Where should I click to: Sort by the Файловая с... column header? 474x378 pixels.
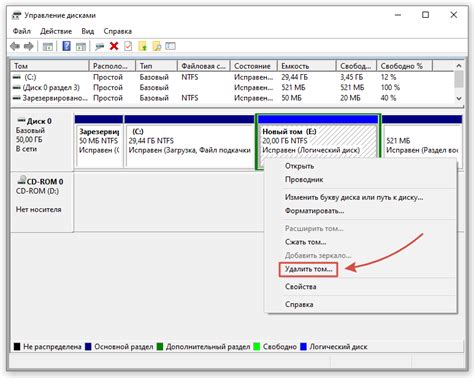[x=204, y=66]
